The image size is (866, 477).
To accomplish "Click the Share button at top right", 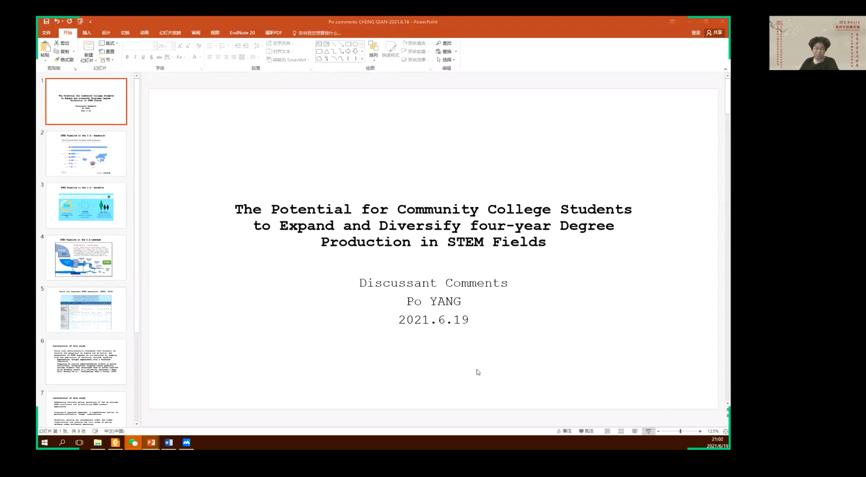I will click(715, 33).
